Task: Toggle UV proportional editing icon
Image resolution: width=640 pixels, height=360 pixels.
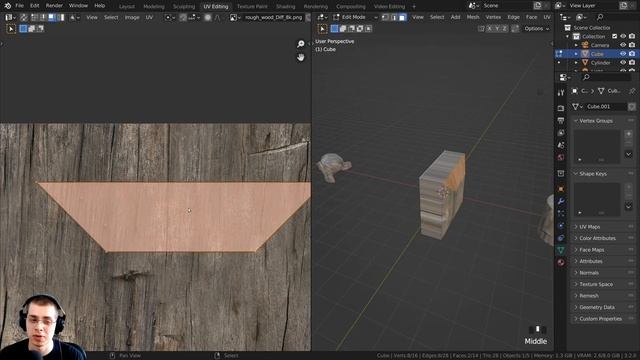Action: (x=208, y=17)
